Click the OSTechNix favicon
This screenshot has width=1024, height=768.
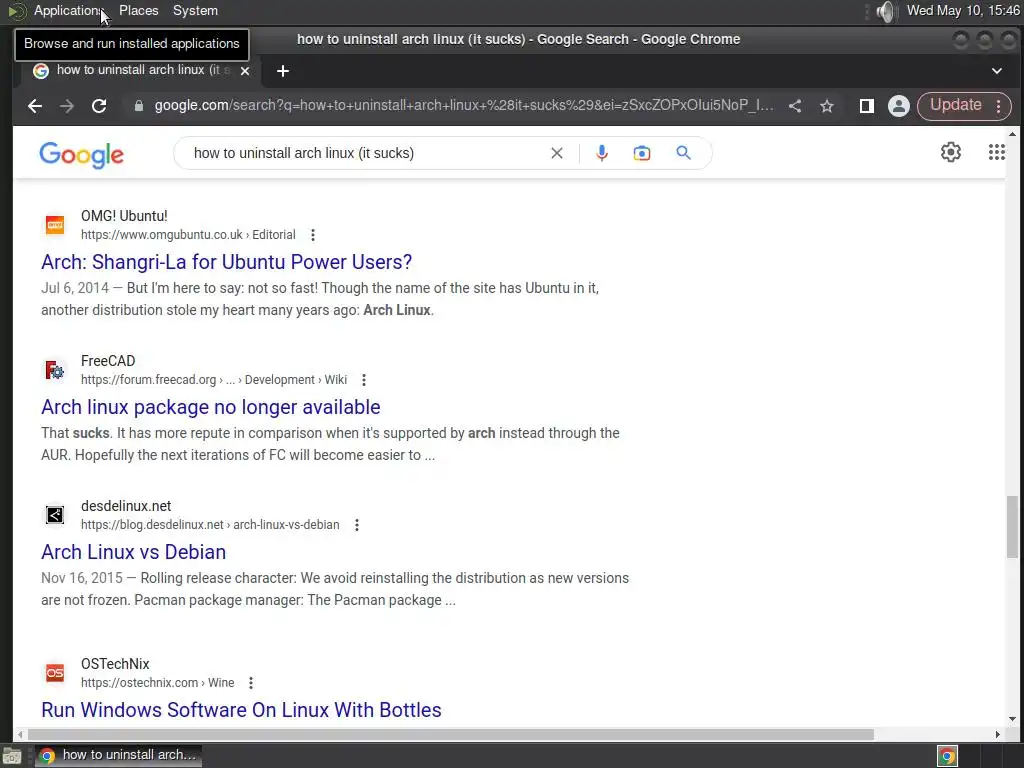click(55, 673)
